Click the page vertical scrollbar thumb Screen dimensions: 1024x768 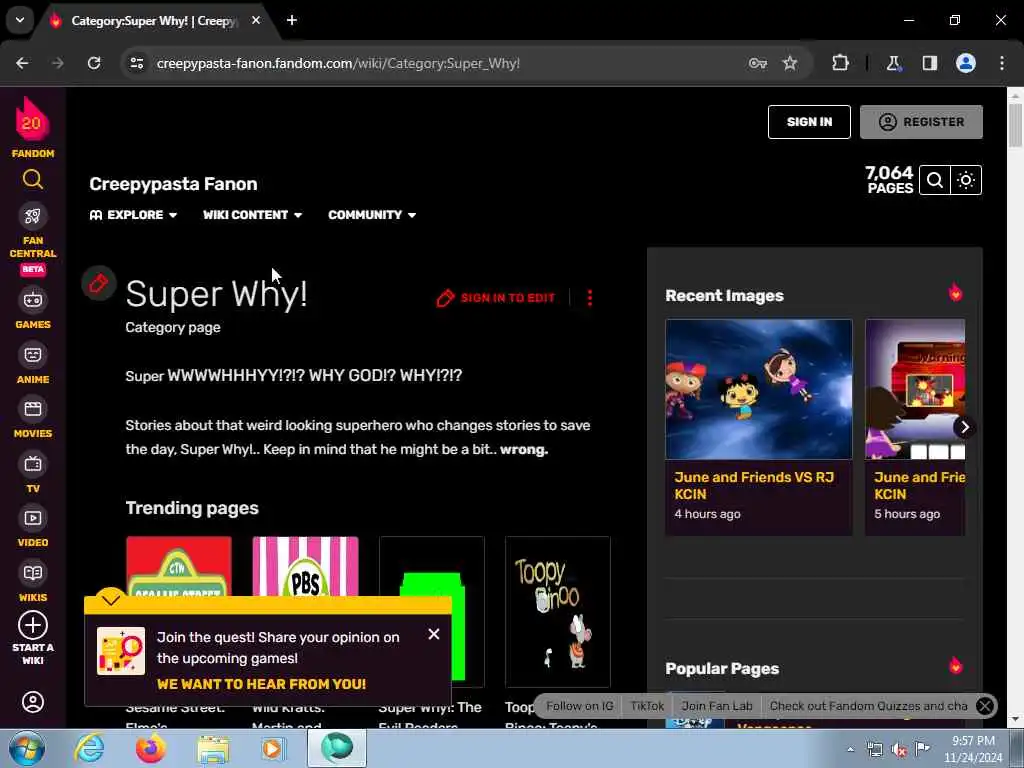[1015, 125]
